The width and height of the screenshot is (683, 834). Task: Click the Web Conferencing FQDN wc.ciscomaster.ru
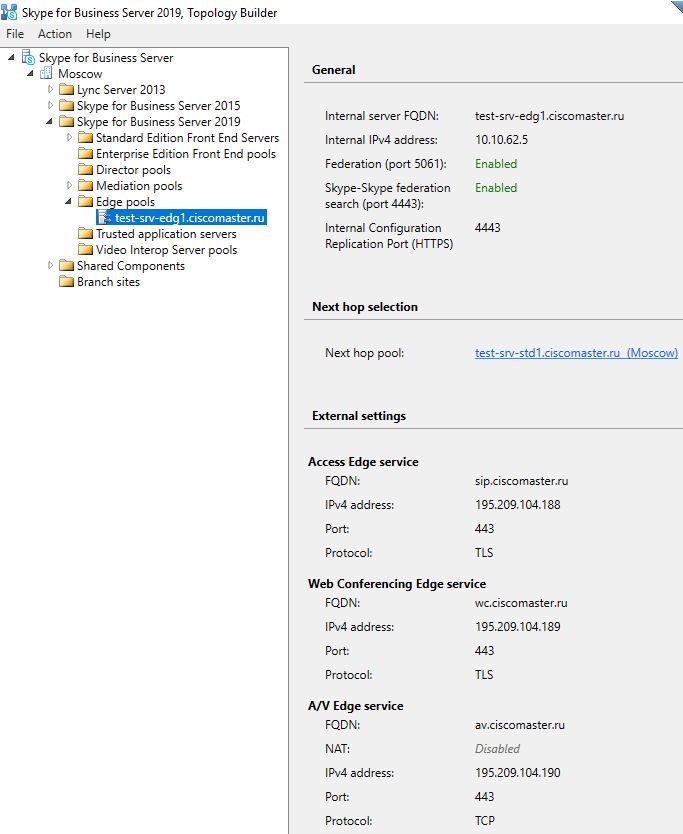coord(521,603)
